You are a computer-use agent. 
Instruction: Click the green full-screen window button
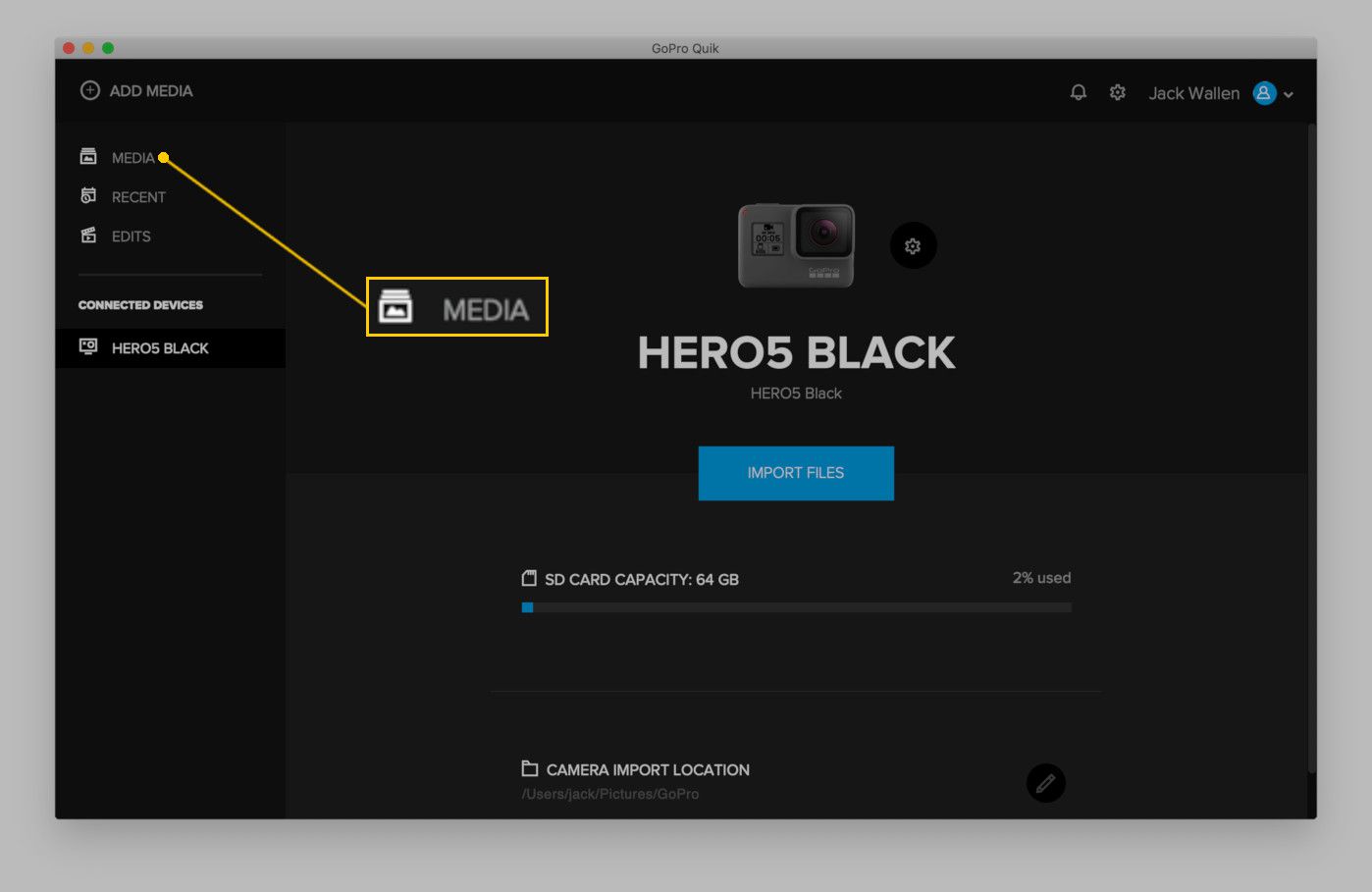pyautogui.click(x=108, y=47)
